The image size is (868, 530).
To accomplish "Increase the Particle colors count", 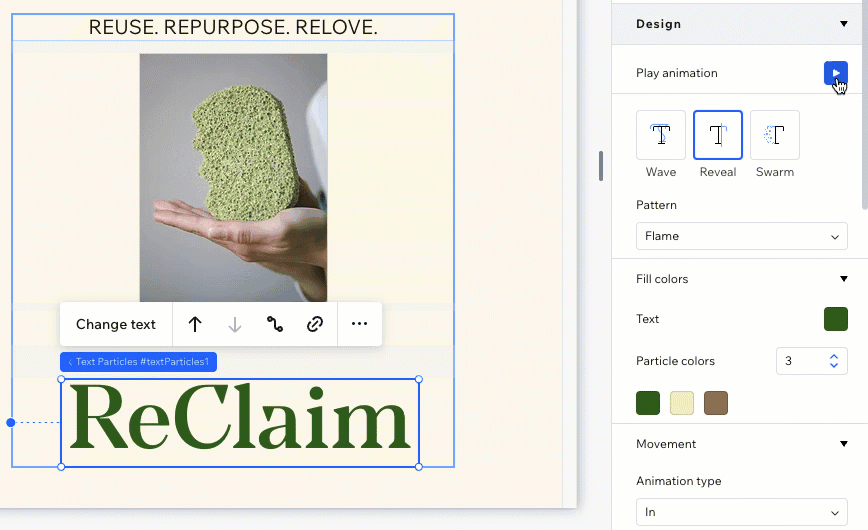I will point(834,356).
